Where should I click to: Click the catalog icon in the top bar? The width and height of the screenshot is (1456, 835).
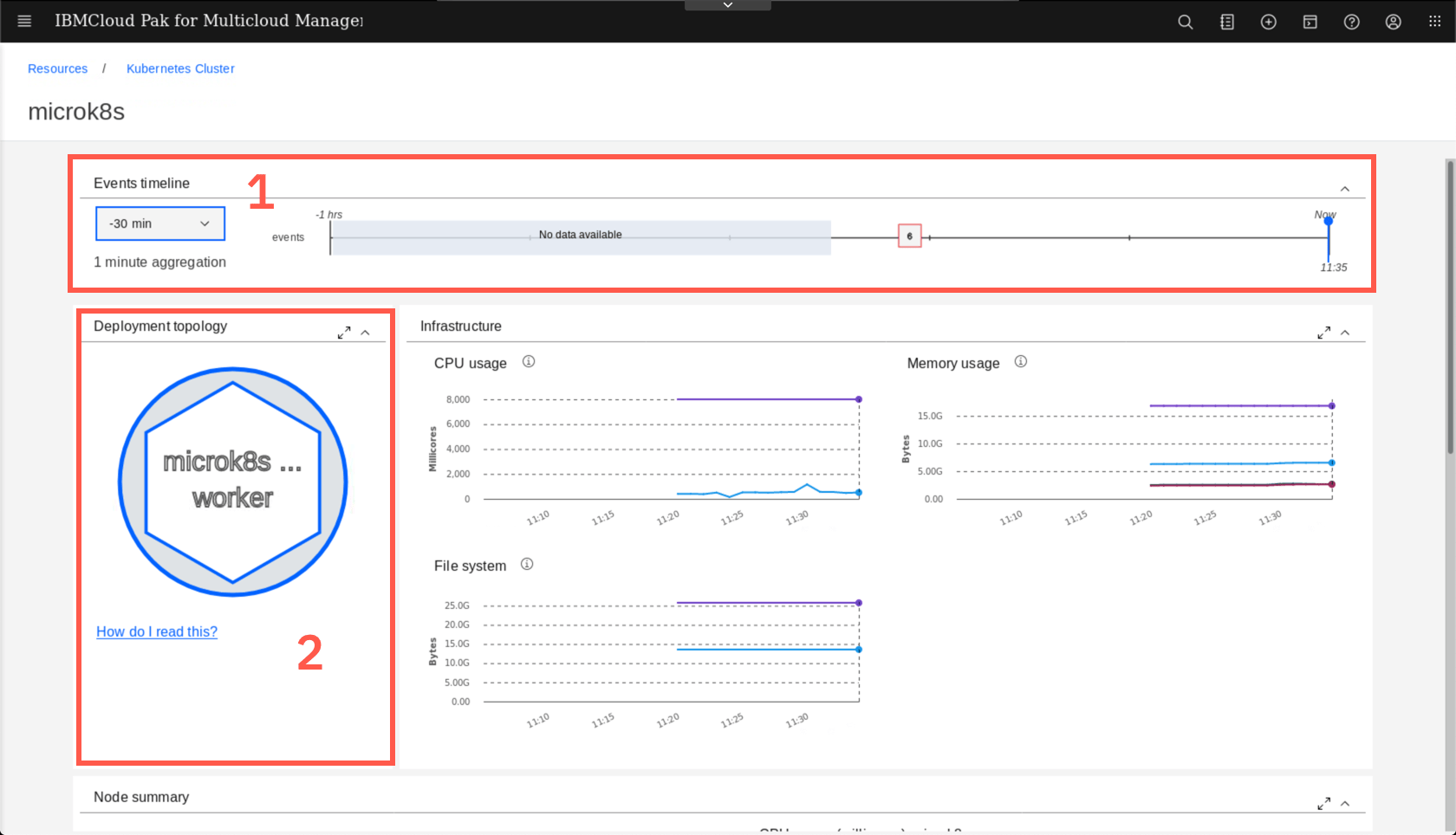click(x=1226, y=22)
